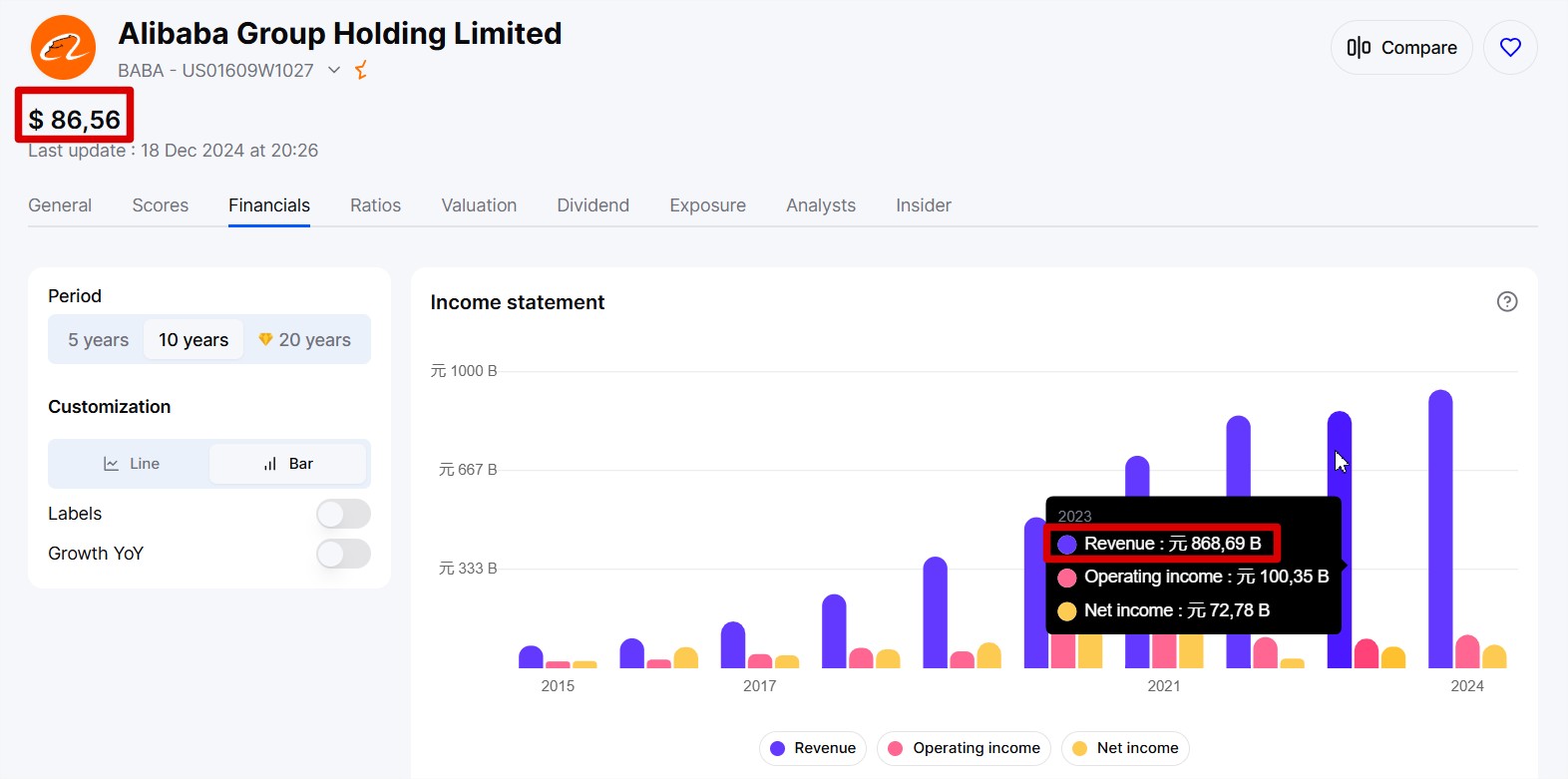Click the Period section heading

pos(75,296)
